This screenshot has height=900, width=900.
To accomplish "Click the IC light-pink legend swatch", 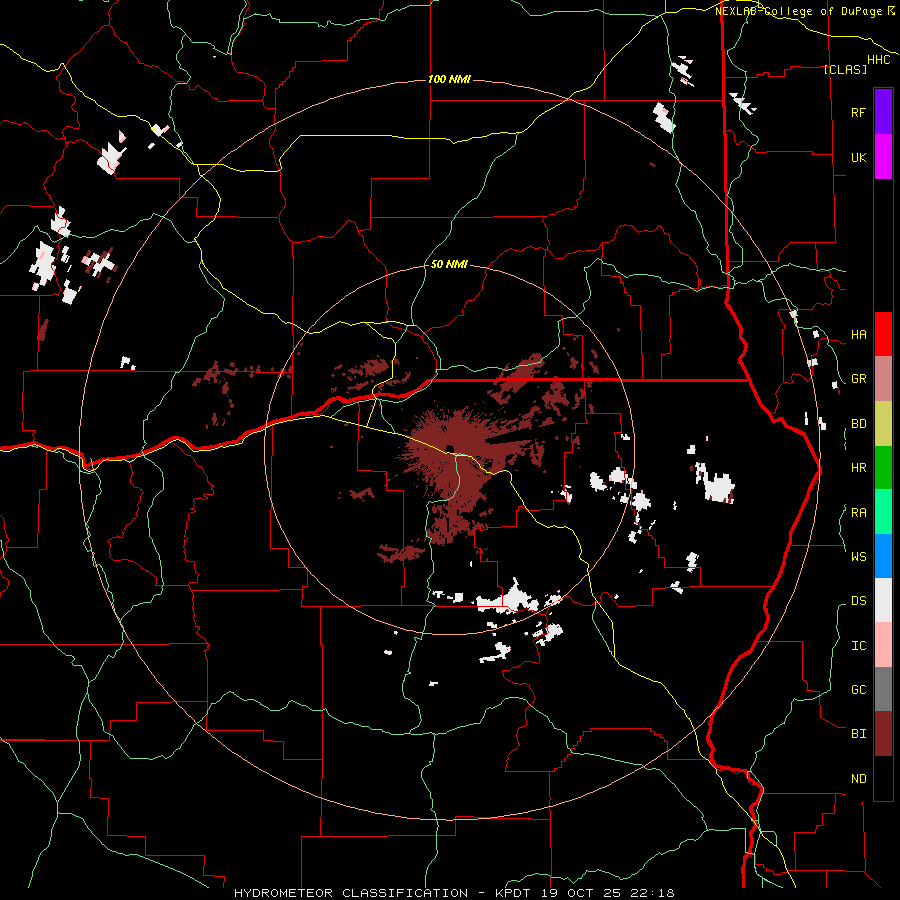I will click(x=883, y=645).
